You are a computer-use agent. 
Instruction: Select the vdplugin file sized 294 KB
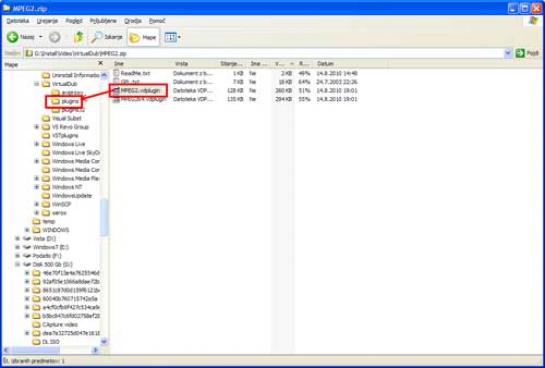click(116, 99)
